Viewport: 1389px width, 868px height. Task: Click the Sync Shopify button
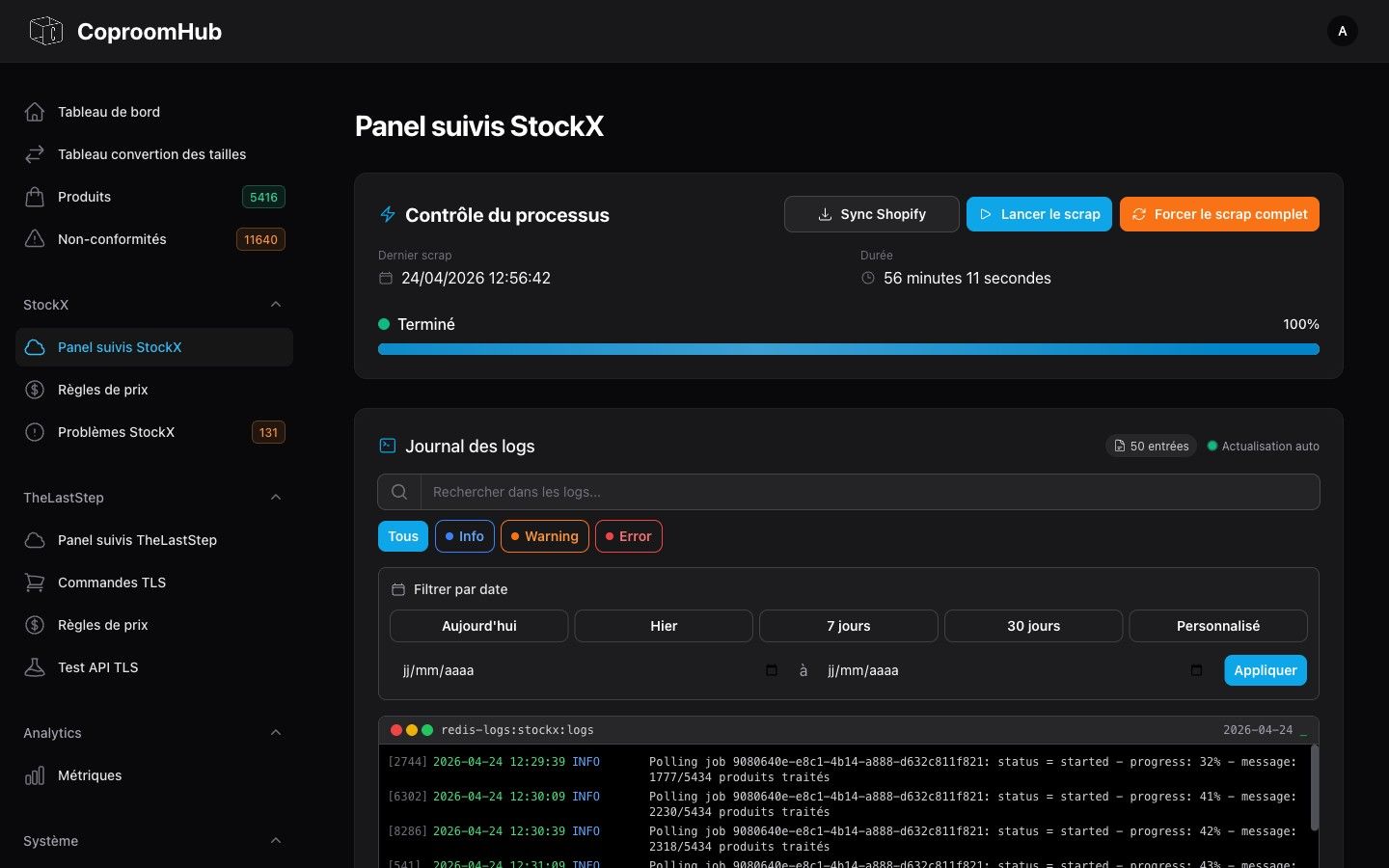click(x=871, y=214)
